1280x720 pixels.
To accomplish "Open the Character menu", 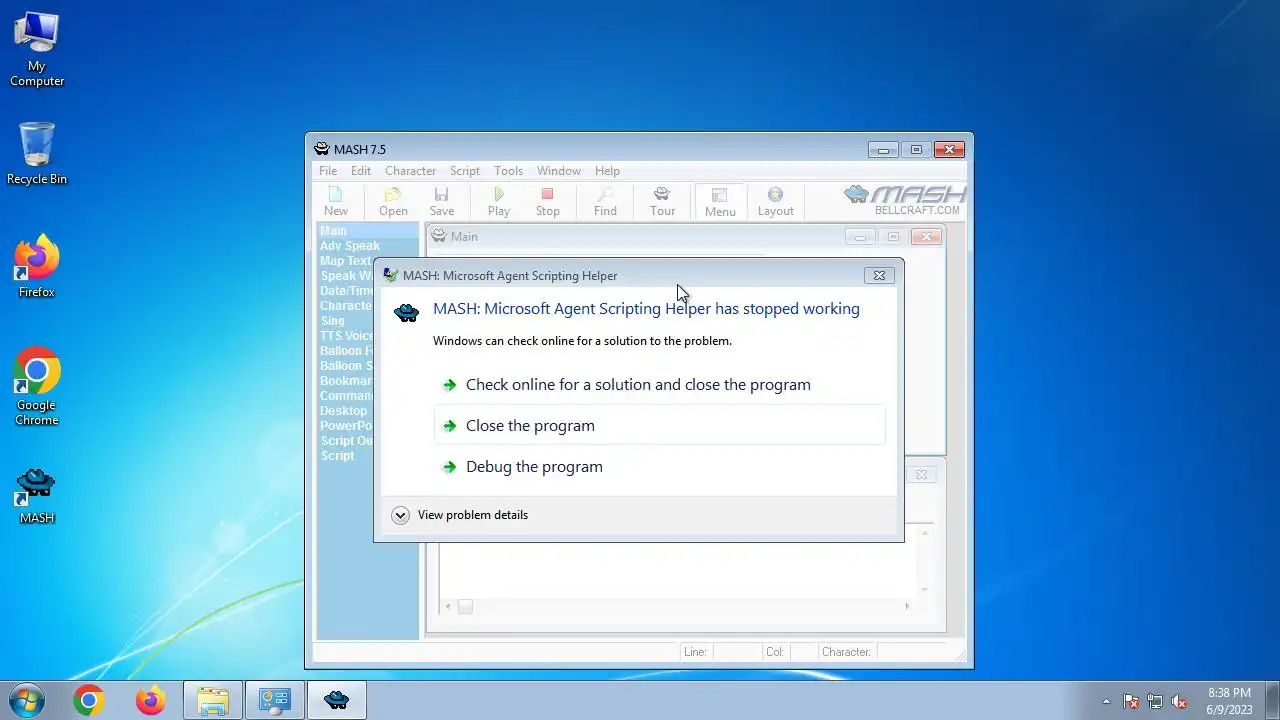I will coord(410,171).
